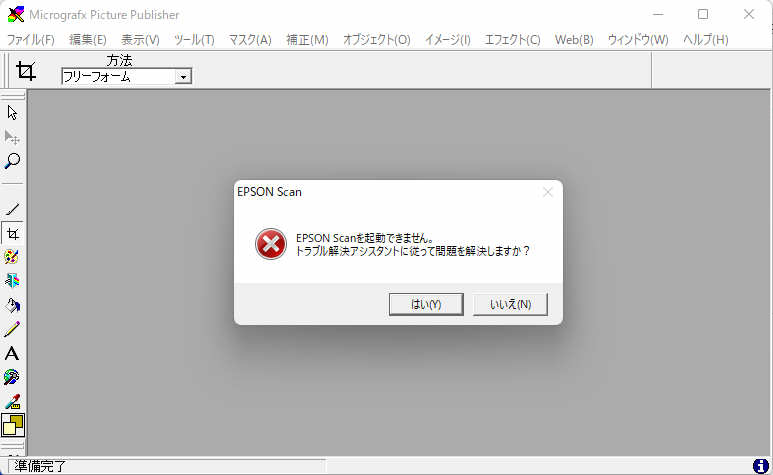Click the はい(Y) button
Screen dimensions: 773x475
pyautogui.click(x=426, y=304)
